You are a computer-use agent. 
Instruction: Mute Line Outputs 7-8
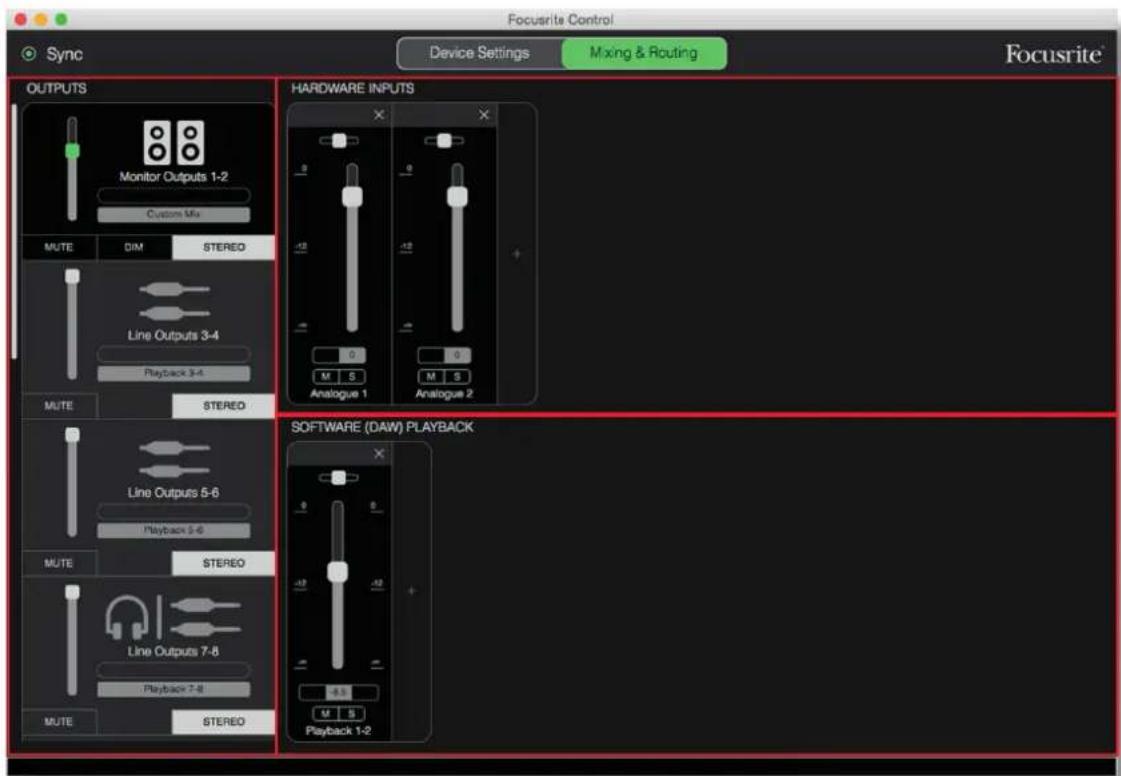pyautogui.click(x=59, y=722)
